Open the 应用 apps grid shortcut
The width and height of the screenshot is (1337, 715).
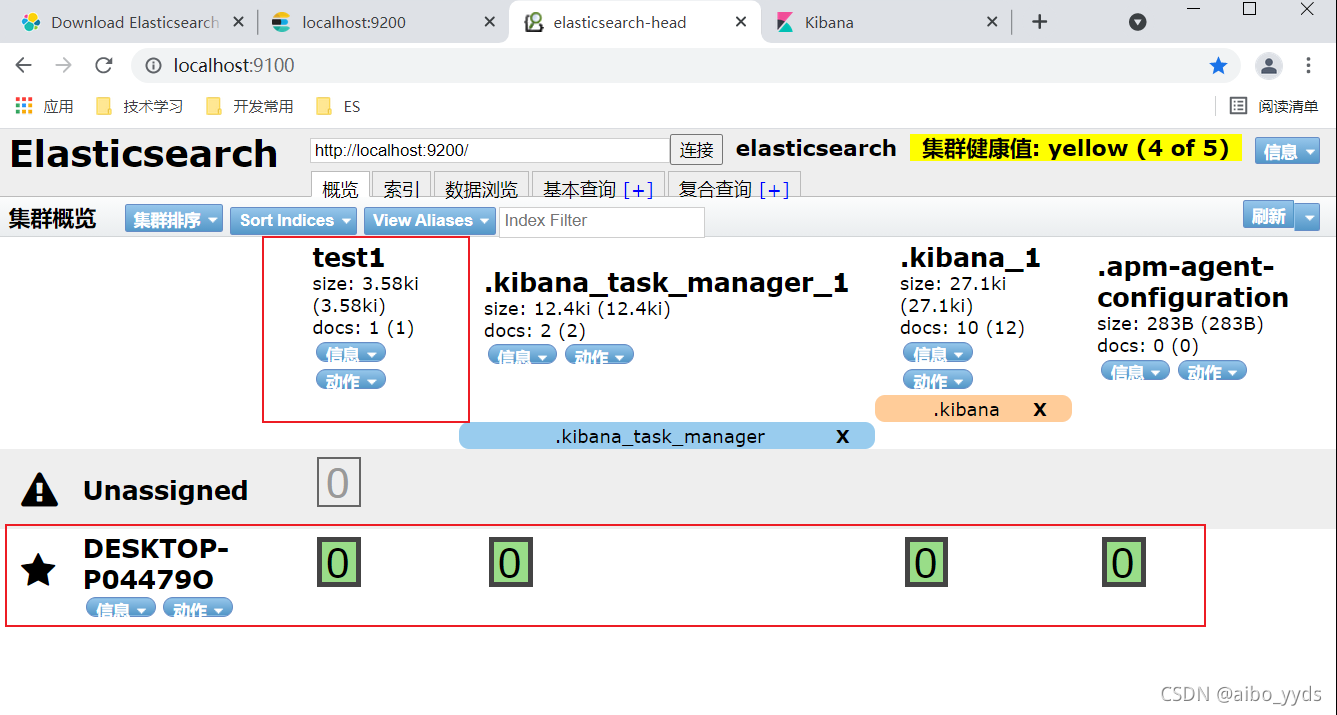point(45,106)
